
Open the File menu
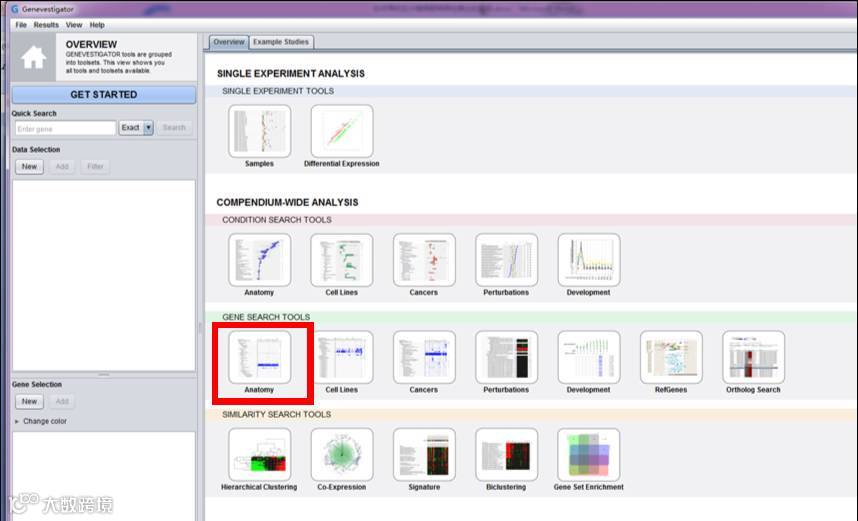pyautogui.click(x=21, y=25)
